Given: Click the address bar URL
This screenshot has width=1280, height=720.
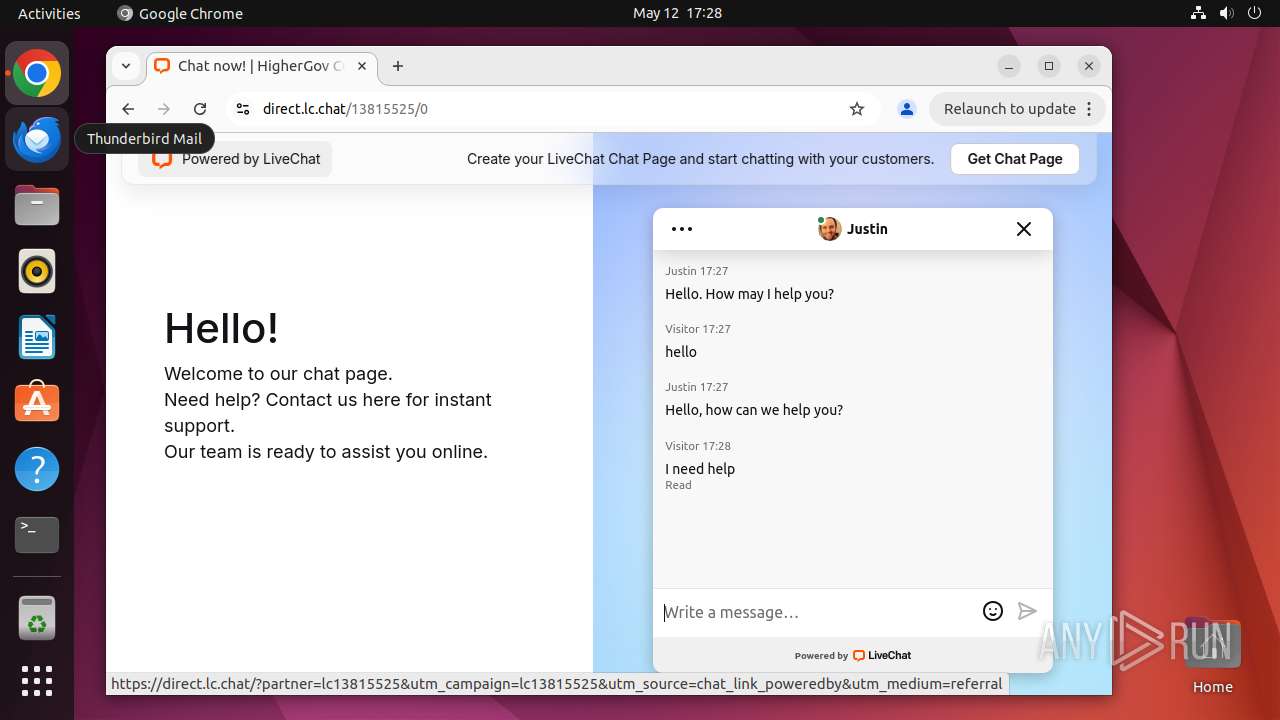Looking at the screenshot, I should pos(345,109).
